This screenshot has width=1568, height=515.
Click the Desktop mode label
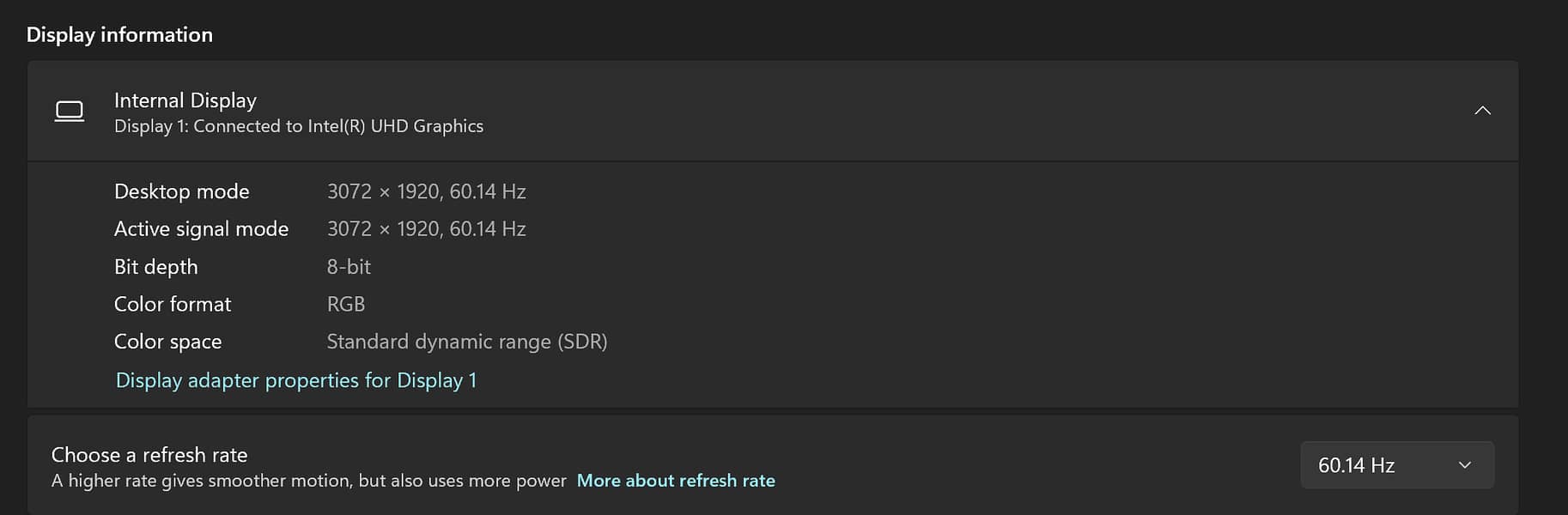(x=182, y=191)
